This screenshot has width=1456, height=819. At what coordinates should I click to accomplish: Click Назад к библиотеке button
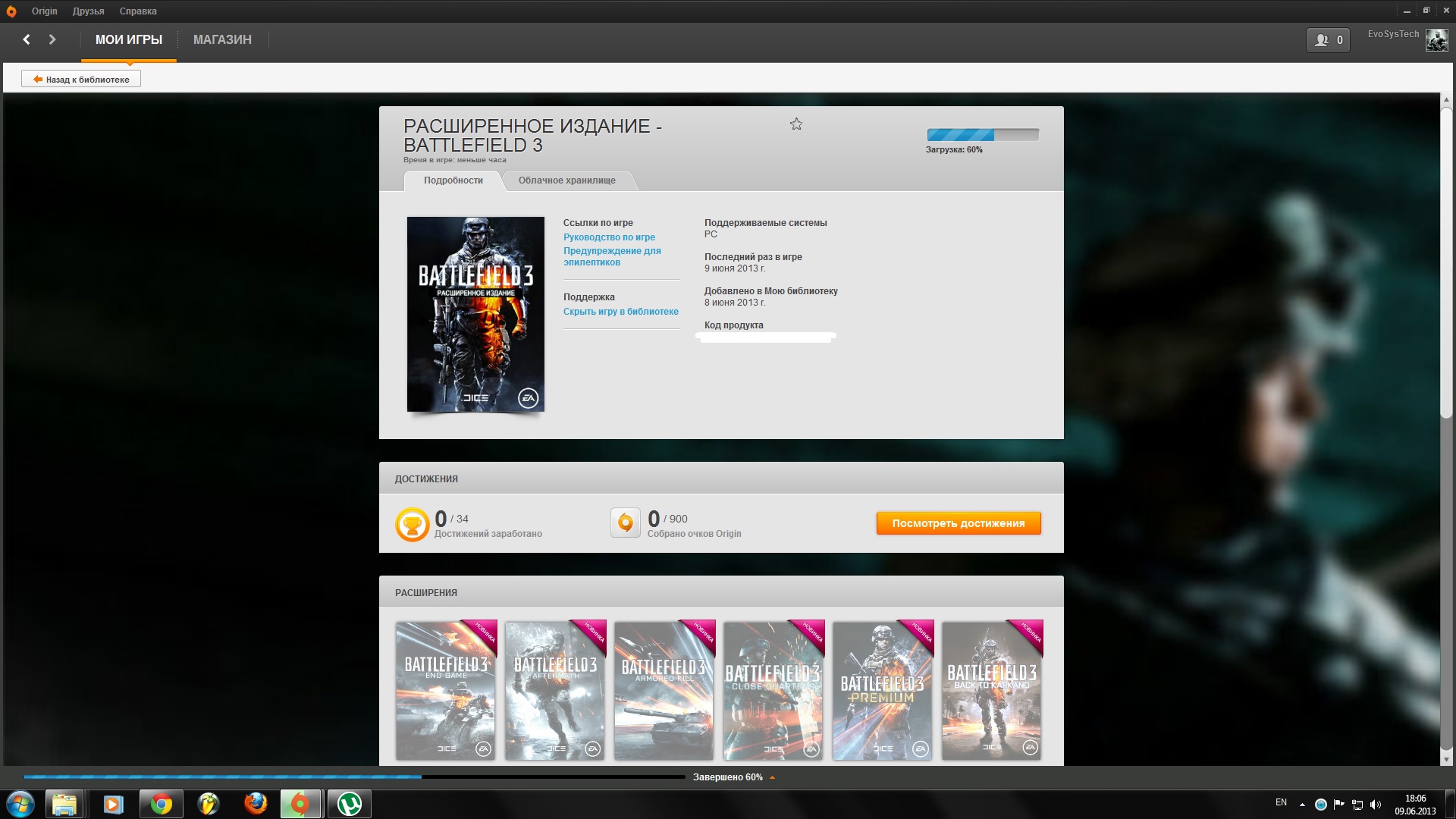click(x=81, y=79)
